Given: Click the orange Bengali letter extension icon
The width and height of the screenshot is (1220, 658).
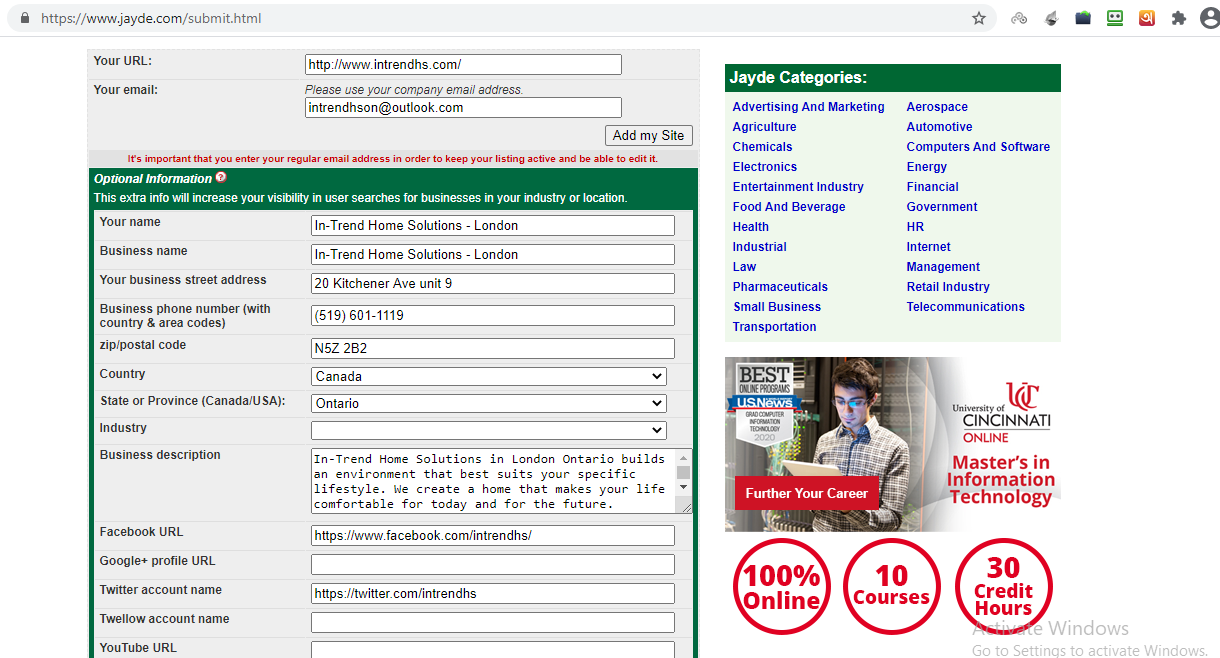Looking at the screenshot, I should (x=1147, y=18).
